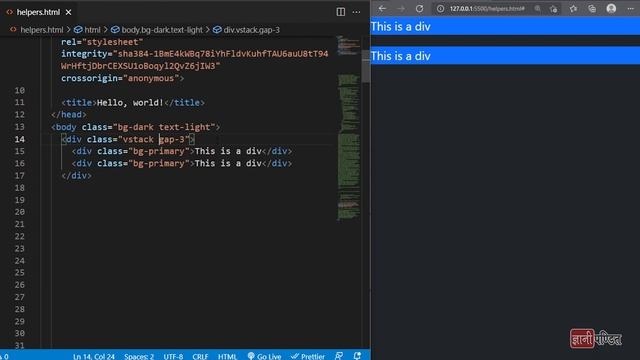Click rel="stylesheet" attribute text

[x=102, y=42]
